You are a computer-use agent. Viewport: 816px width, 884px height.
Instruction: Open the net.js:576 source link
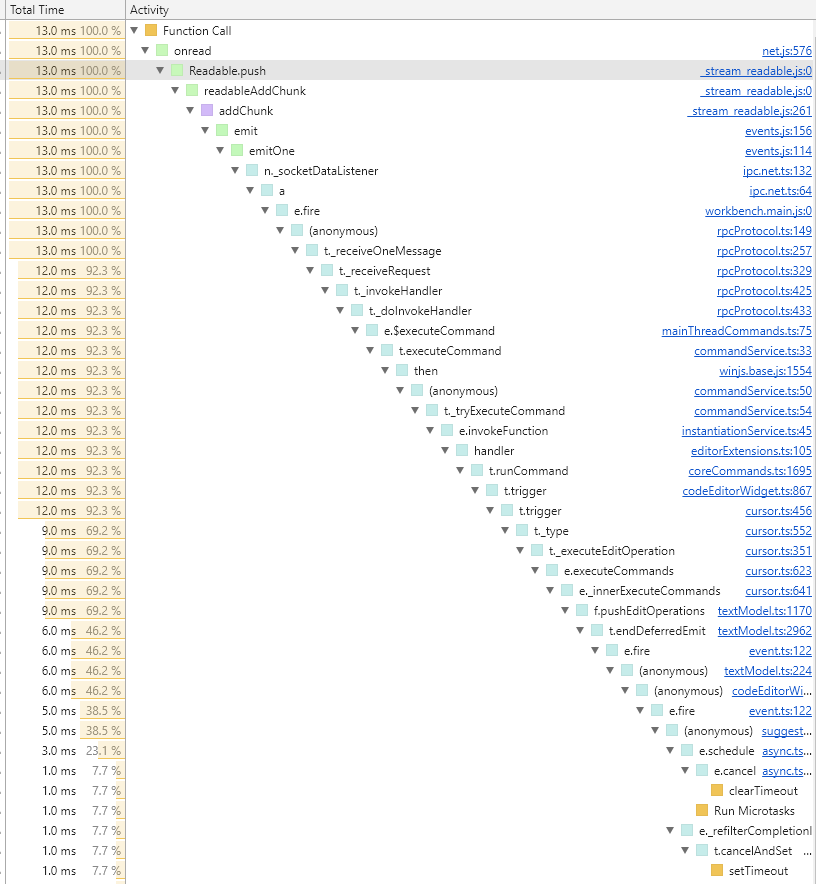pyautogui.click(x=787, y=51)
